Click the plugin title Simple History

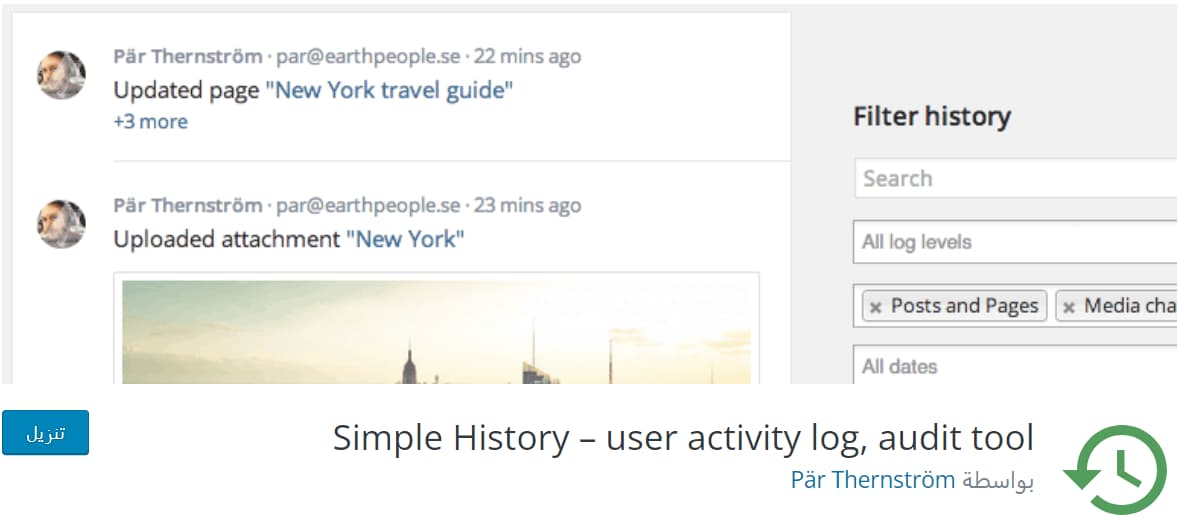(x=683, y=438)
